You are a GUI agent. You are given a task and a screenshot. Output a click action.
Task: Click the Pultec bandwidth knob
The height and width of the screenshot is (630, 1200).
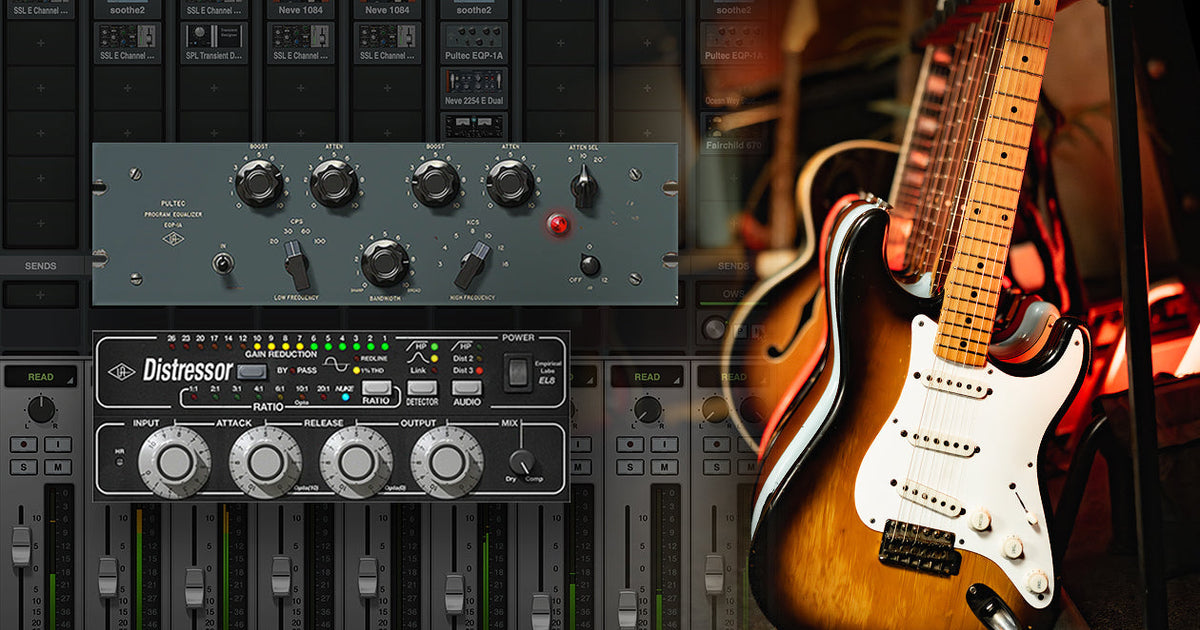coord(384,263)
